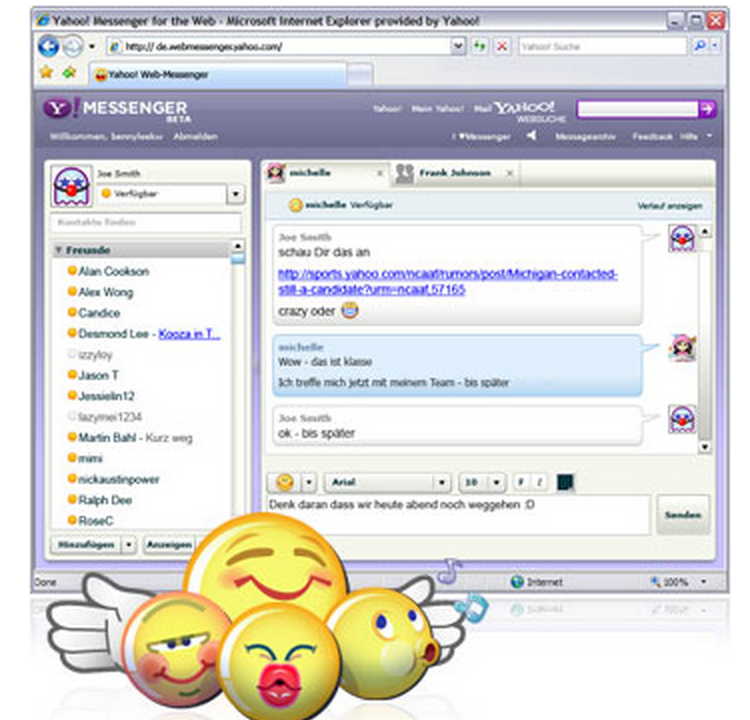Image resolution: width=750 pixels, height=720 pixels.
Task: Open the Arial font dropdown
Action: tap(442, 482)
